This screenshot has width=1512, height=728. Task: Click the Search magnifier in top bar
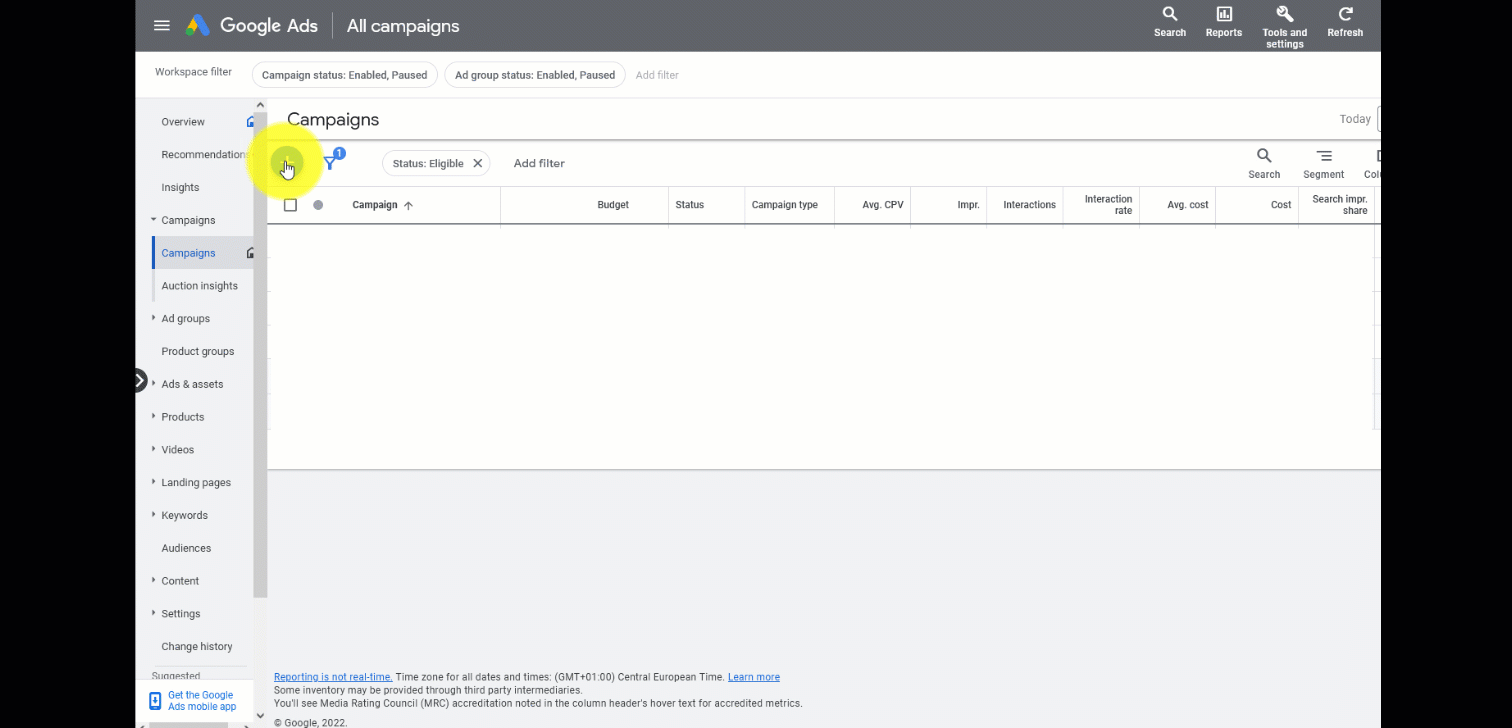pos(1169,15)
